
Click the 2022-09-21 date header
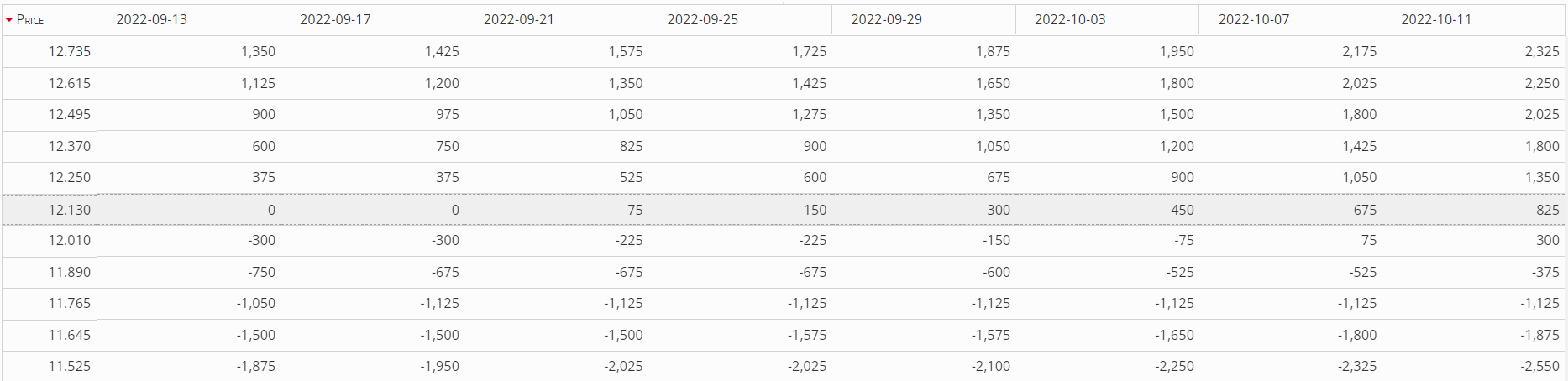[x=518, y=20]
